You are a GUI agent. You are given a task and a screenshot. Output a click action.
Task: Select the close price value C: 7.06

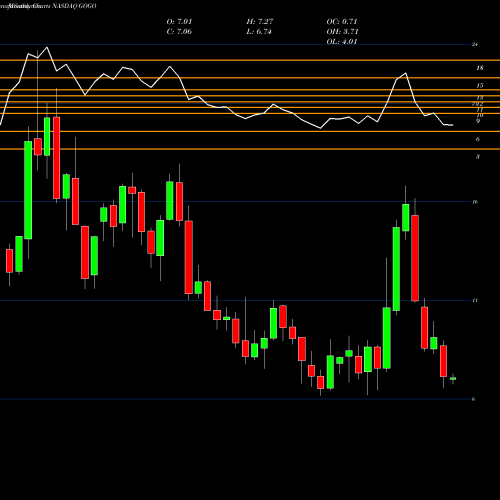179,32
